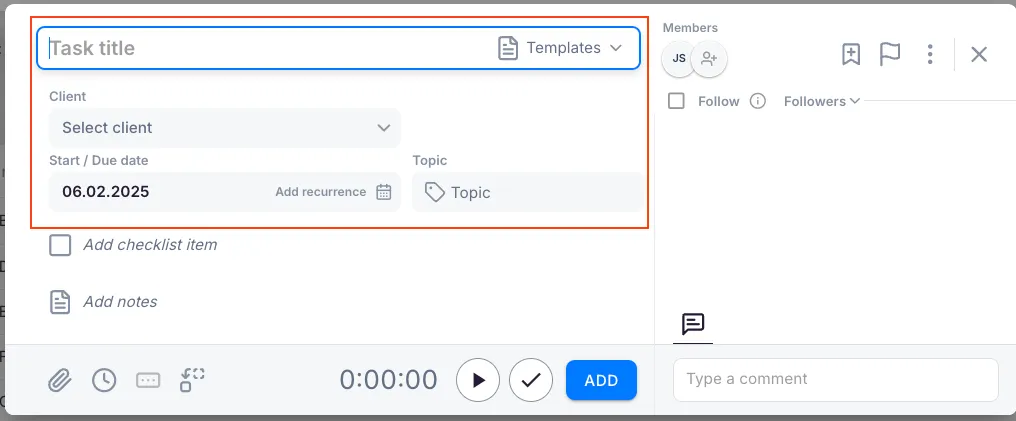
Task: Click the bookmark add icon
Action: (851, 54)
